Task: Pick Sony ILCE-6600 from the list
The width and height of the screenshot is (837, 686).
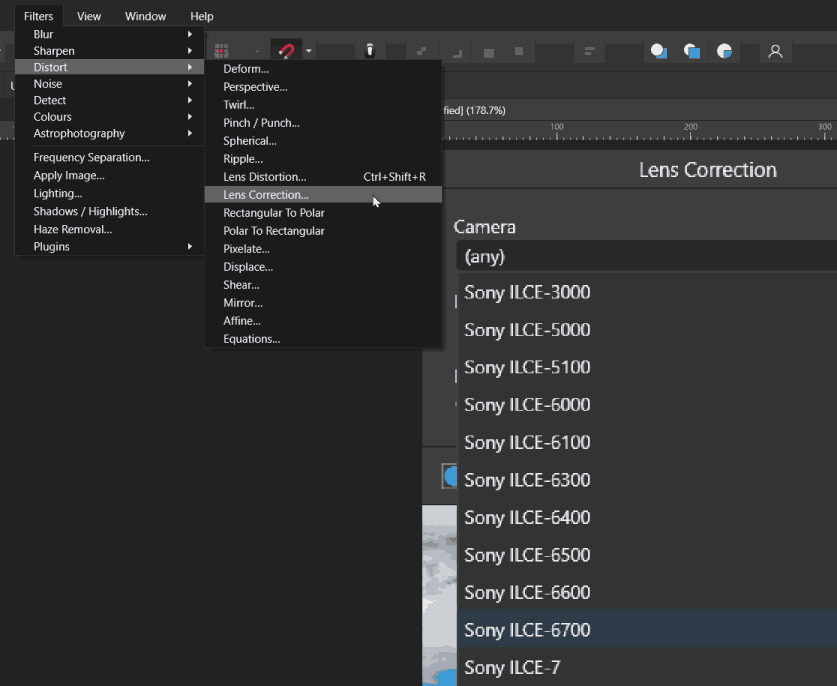Action: click(647, 593)
